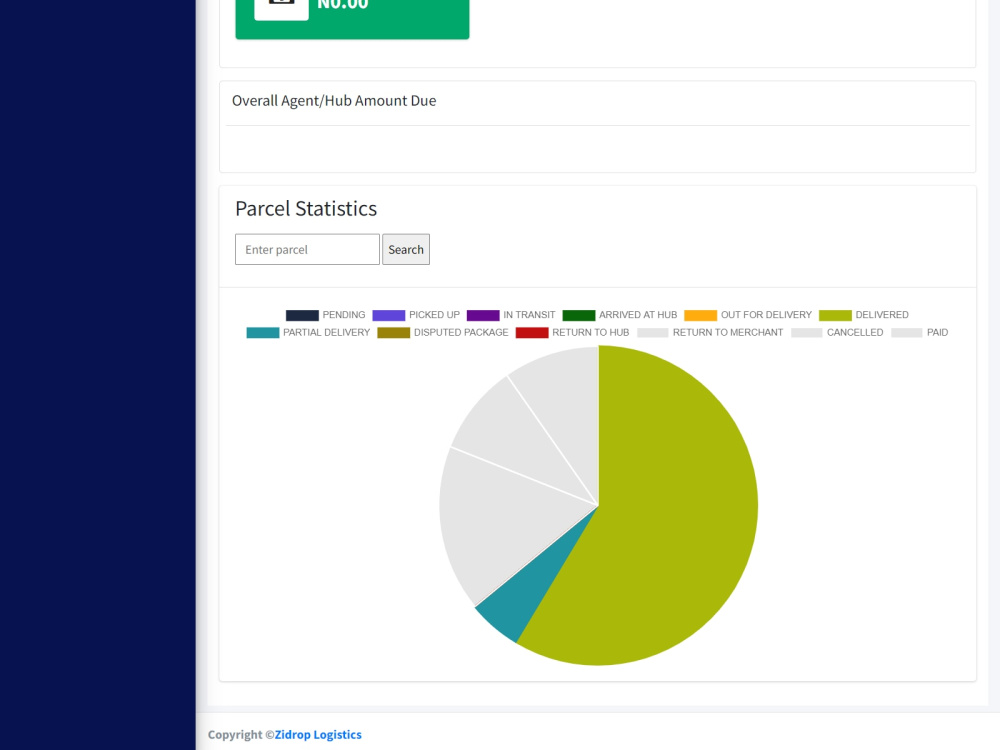This screenshot has width=1000, height=750.
Task: Select the Overall Agent/Hub Amount Due heading
Action: point(334,101)
